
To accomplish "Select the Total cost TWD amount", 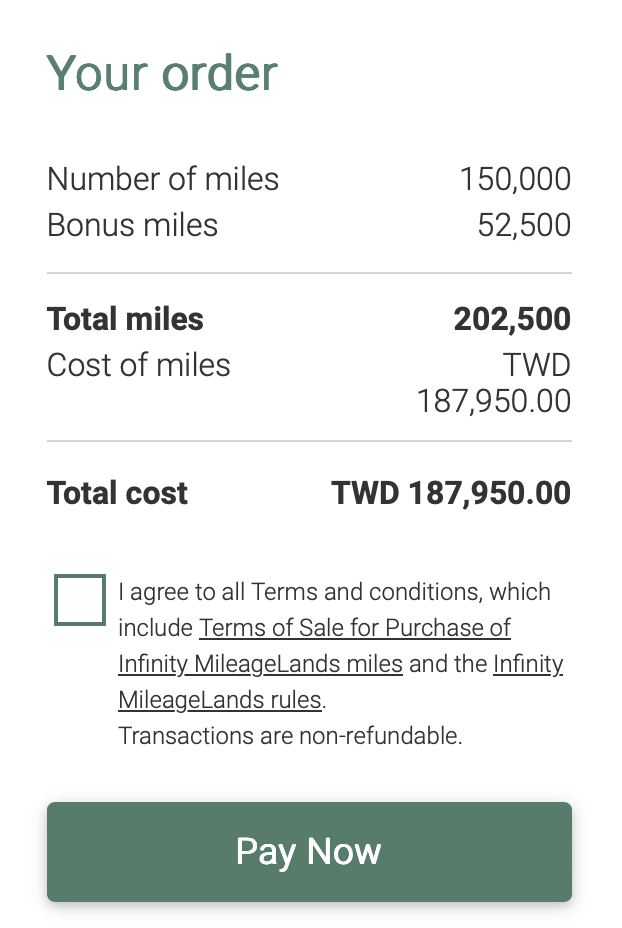I will [x=450, y=493].
